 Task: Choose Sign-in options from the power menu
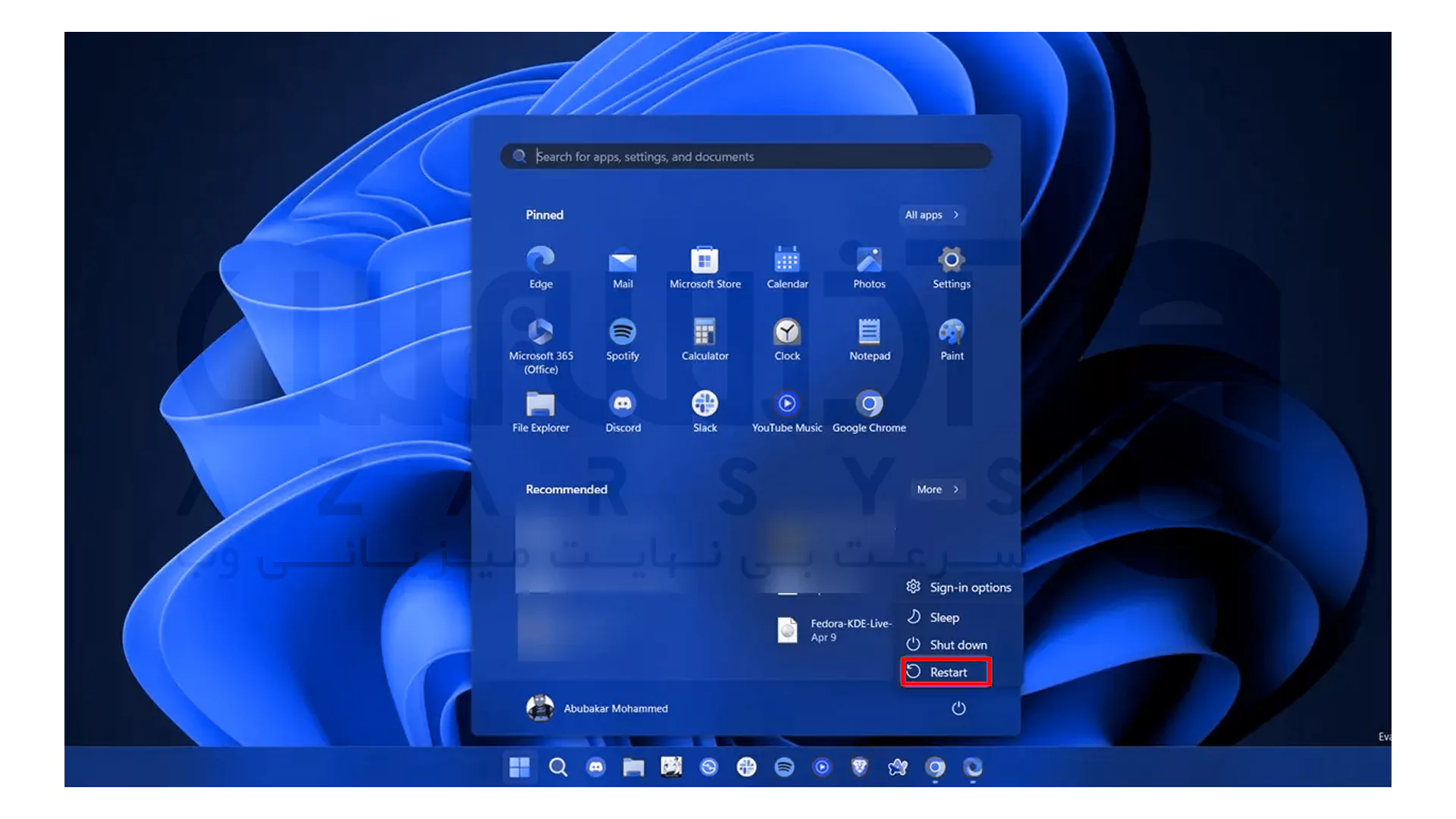click(959, 587)
